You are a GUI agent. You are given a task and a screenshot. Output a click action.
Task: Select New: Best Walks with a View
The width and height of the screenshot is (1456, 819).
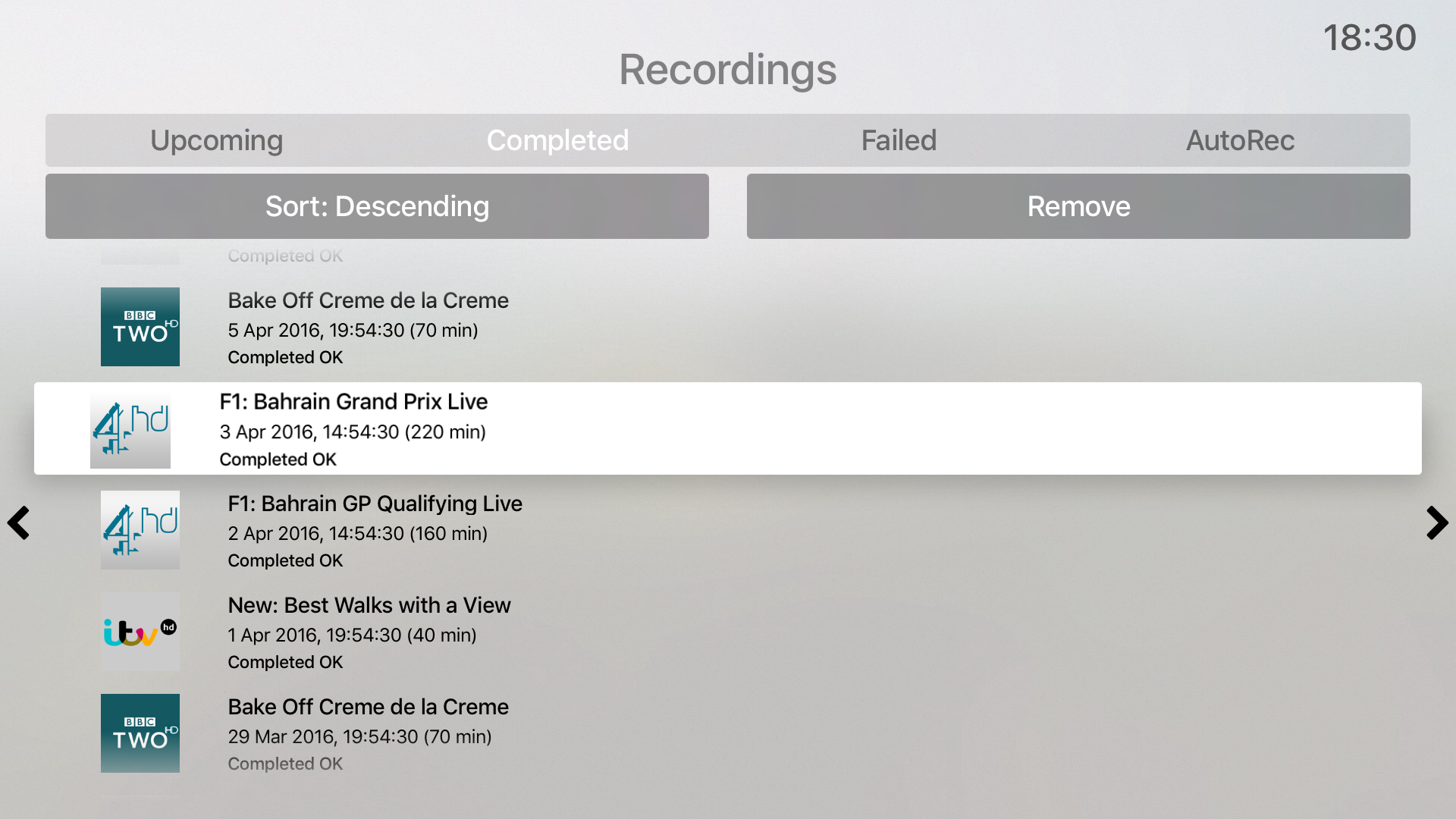point(728,632)
